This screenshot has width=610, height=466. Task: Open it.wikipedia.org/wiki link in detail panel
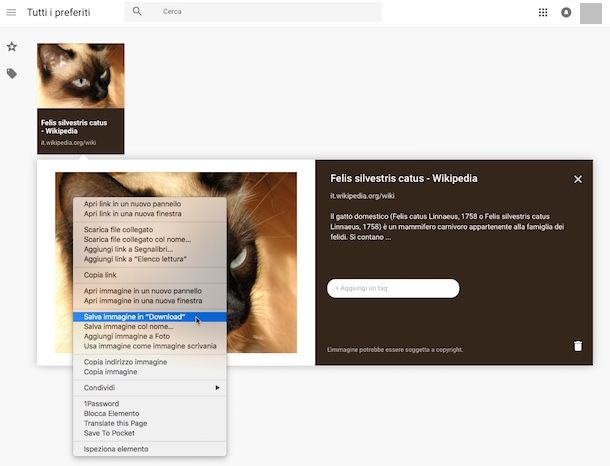point(363,196)
